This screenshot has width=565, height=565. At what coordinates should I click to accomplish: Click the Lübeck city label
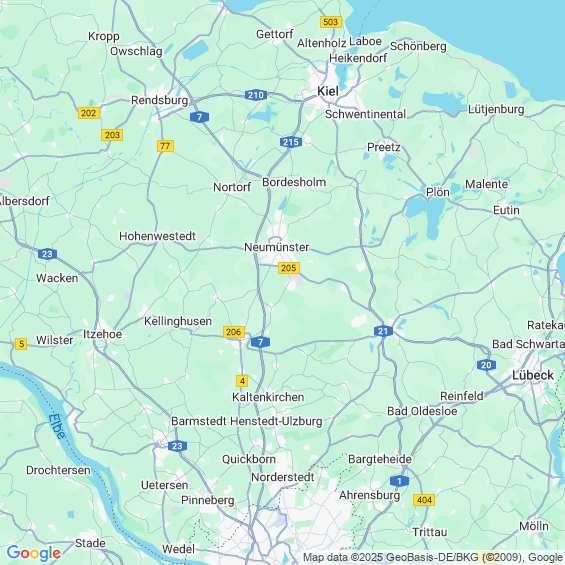pos(533,375)
